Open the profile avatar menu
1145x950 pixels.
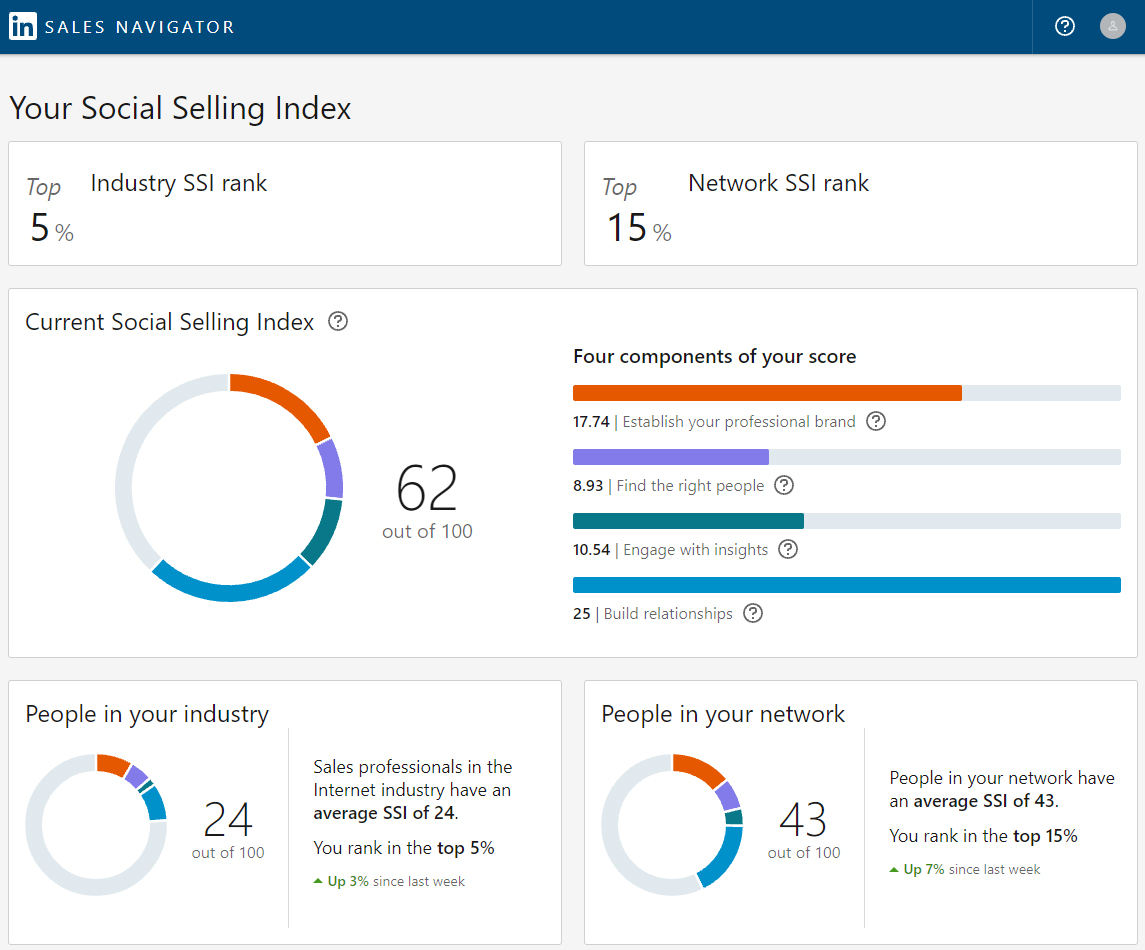pyautogui.click(x=1112, y=26)
